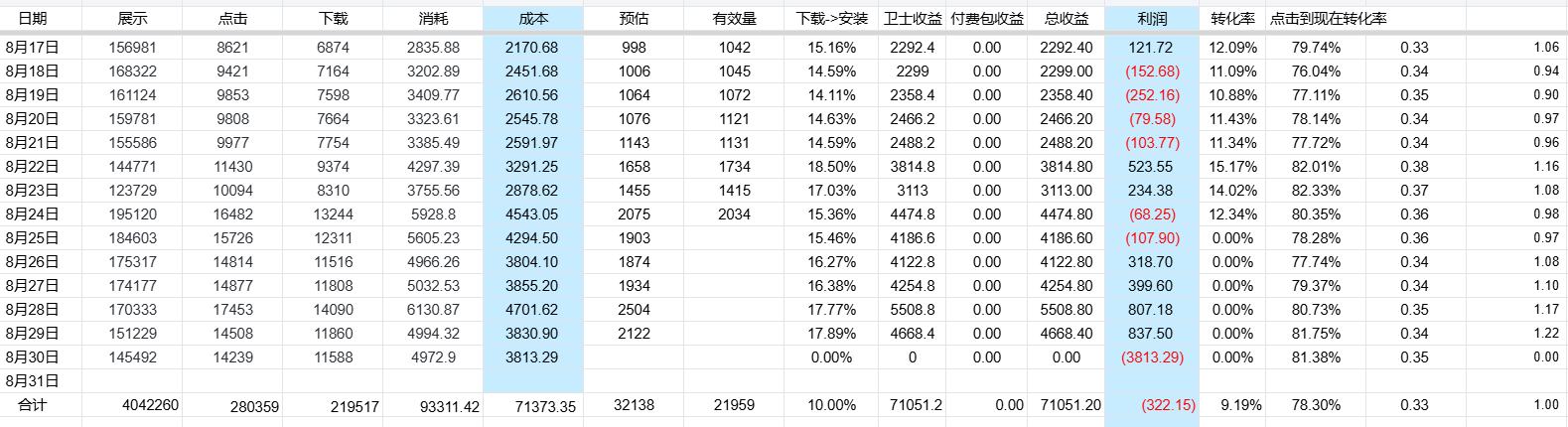
Task: Select the red loss value (252.16)
Action: (1152, 94)
